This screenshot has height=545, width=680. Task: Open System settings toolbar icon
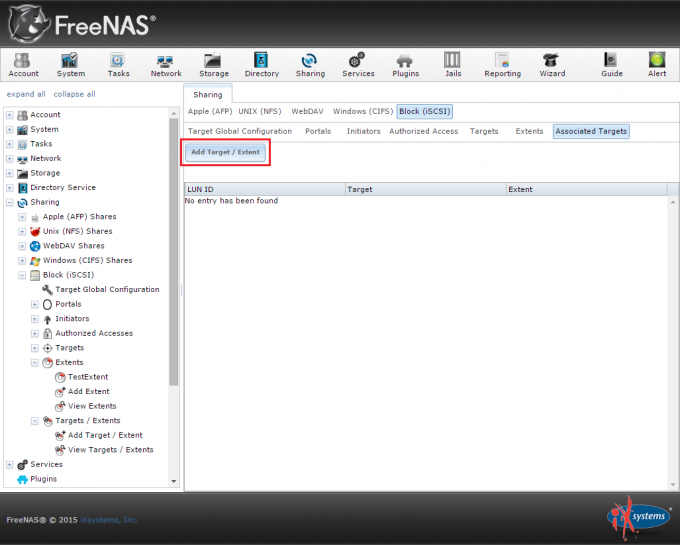pos(71,65)
